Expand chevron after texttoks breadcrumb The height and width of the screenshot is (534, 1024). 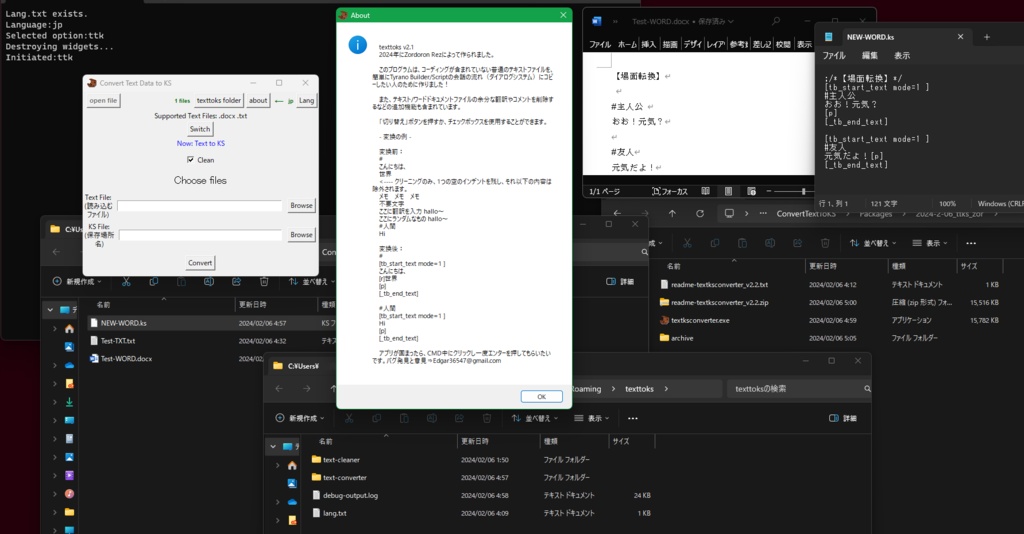(666, 389)
